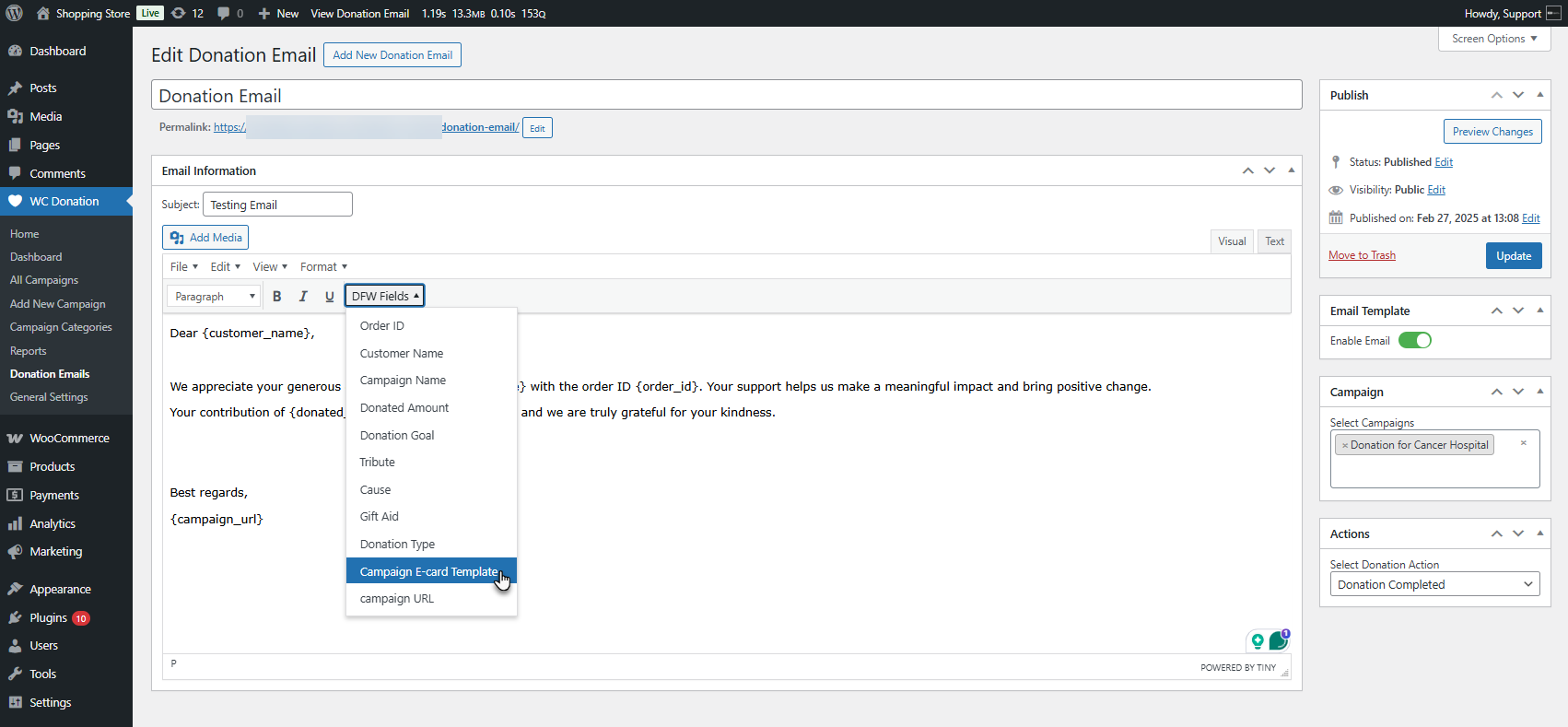Toggle the Enable Email switch
The image size is (1568, 727).
pos(1414,341)
